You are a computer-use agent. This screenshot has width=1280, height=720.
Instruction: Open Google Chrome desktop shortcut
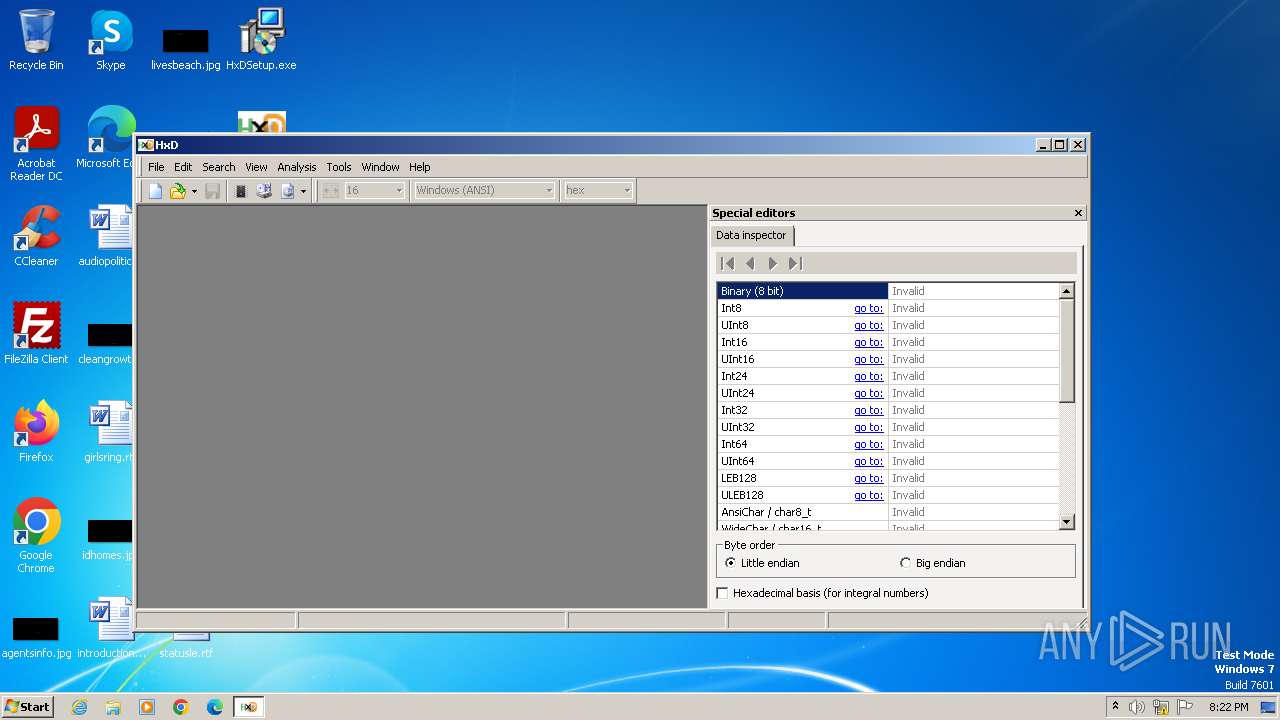(x=36, y=536)
